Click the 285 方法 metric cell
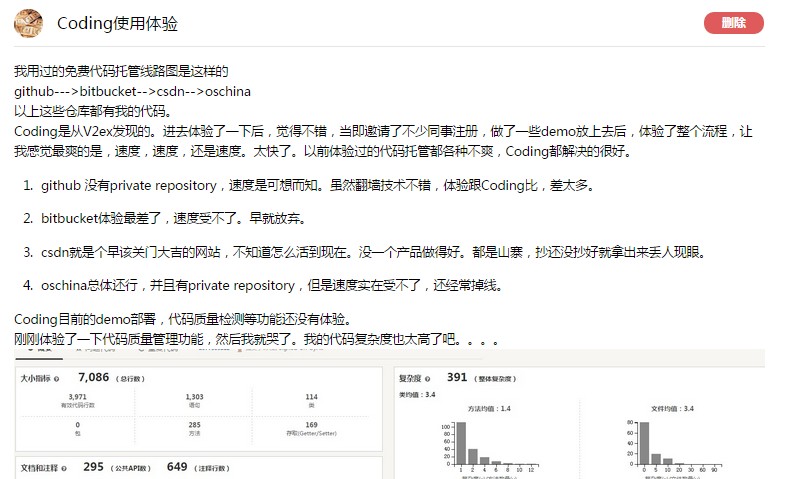The width and height of the screenshot is (786, 479). point(194,428)
